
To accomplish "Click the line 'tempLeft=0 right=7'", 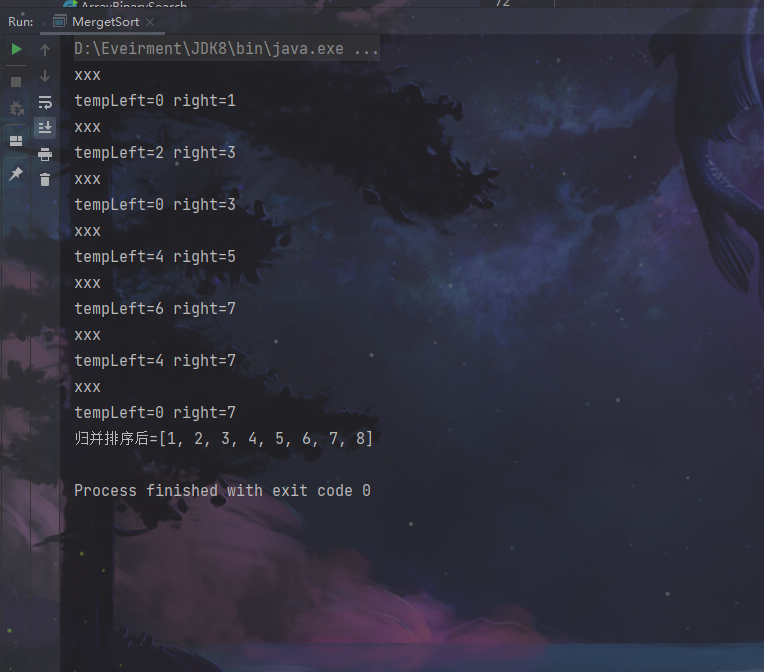I will point(155,413).
